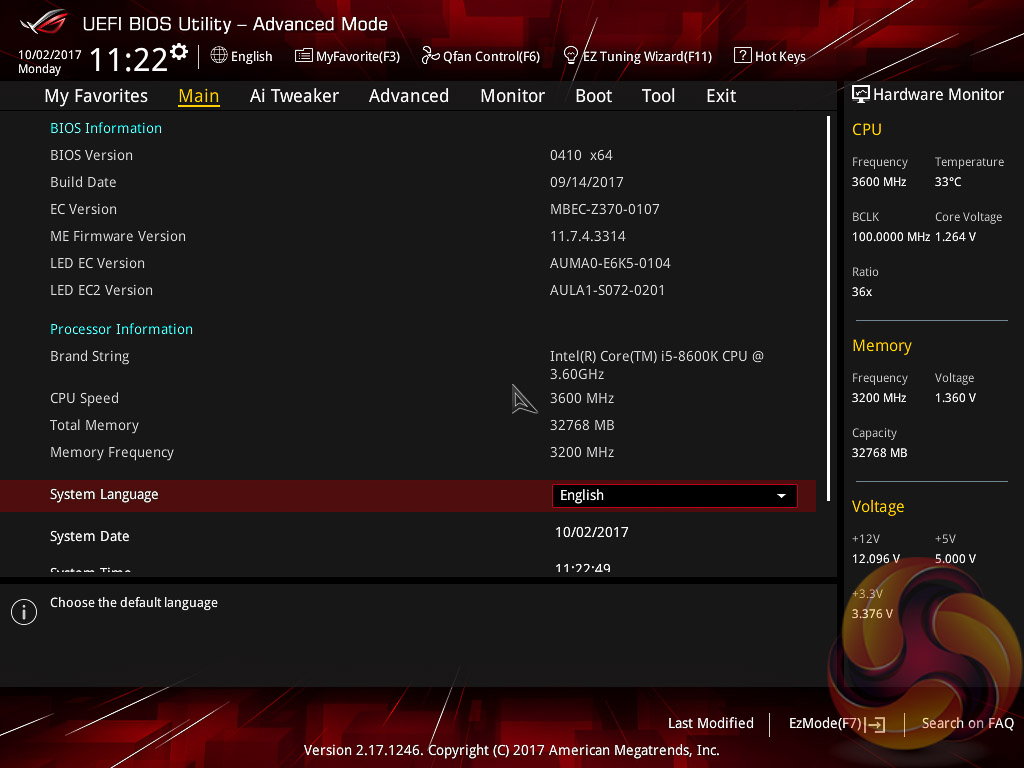Click the Processor Information section heading

pos(121,329)
